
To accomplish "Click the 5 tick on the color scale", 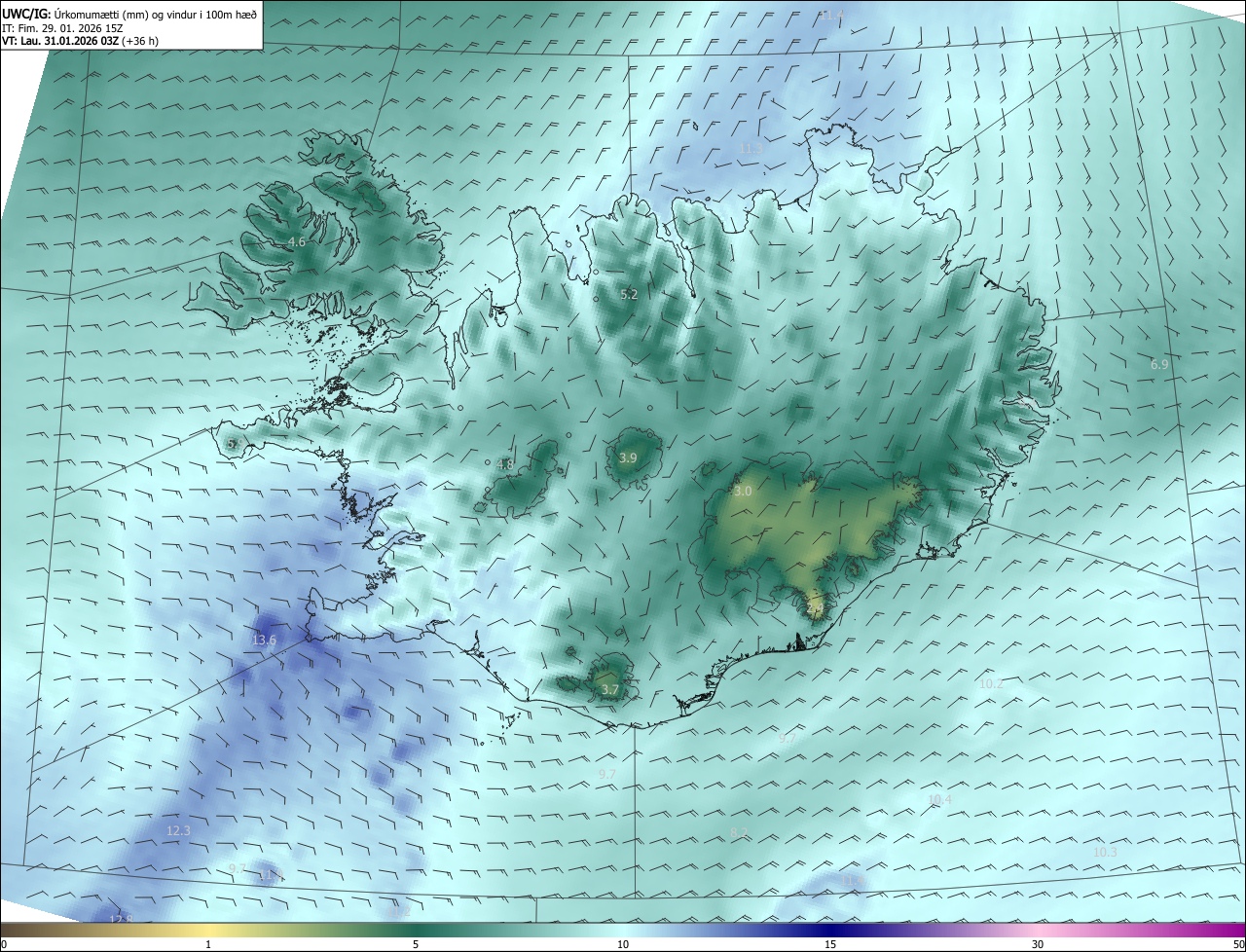I will 416,945.
